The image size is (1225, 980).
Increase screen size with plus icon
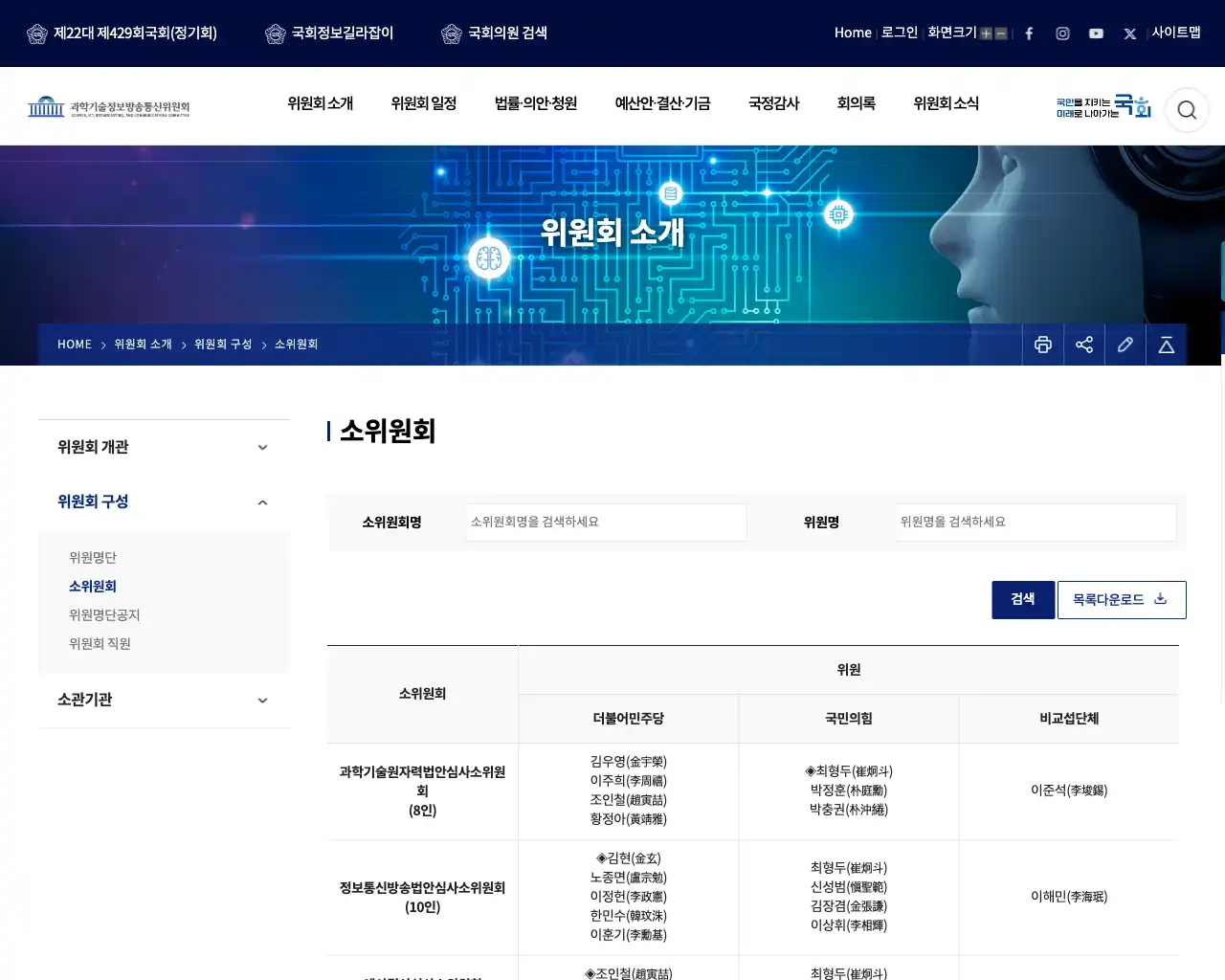click(986, 33)
